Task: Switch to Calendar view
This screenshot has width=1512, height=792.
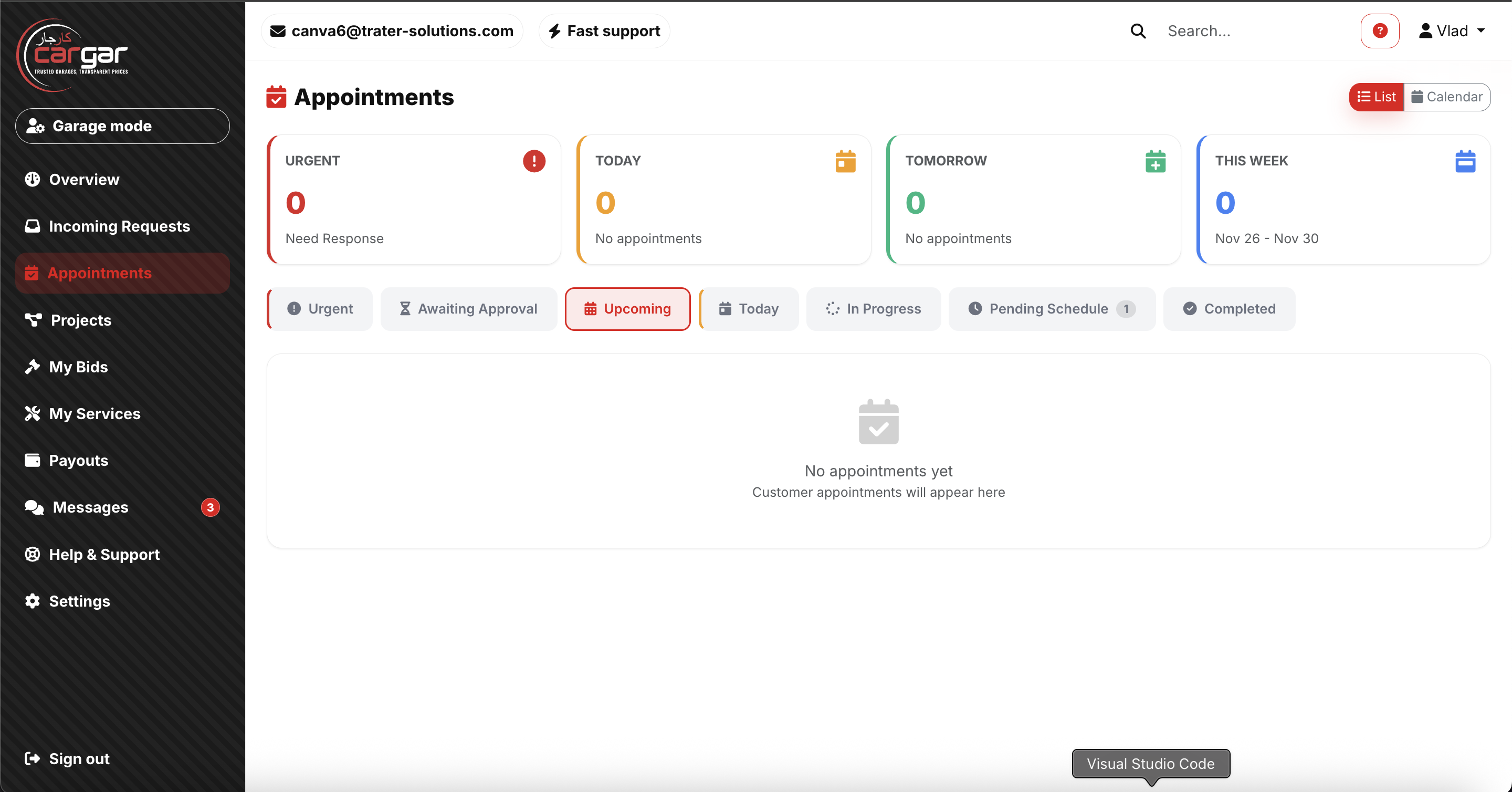Action: (x=1448, y=97)
